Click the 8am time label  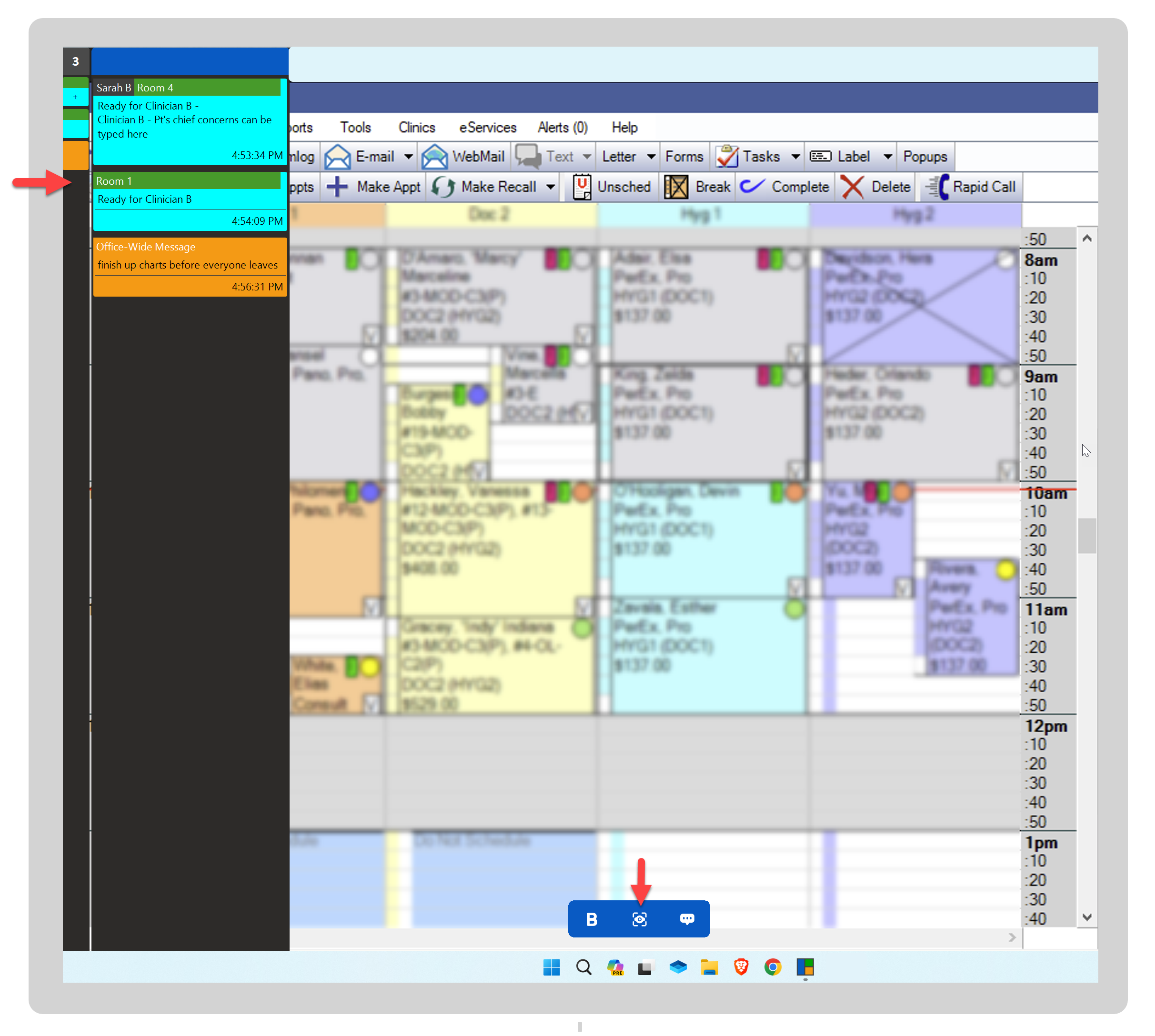click(x=1042, y=261)
